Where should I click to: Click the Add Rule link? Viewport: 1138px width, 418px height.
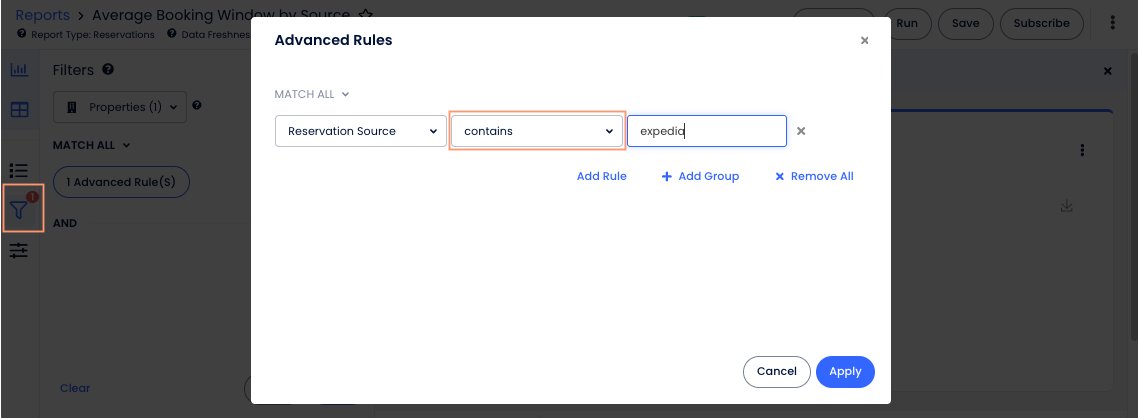601,176
